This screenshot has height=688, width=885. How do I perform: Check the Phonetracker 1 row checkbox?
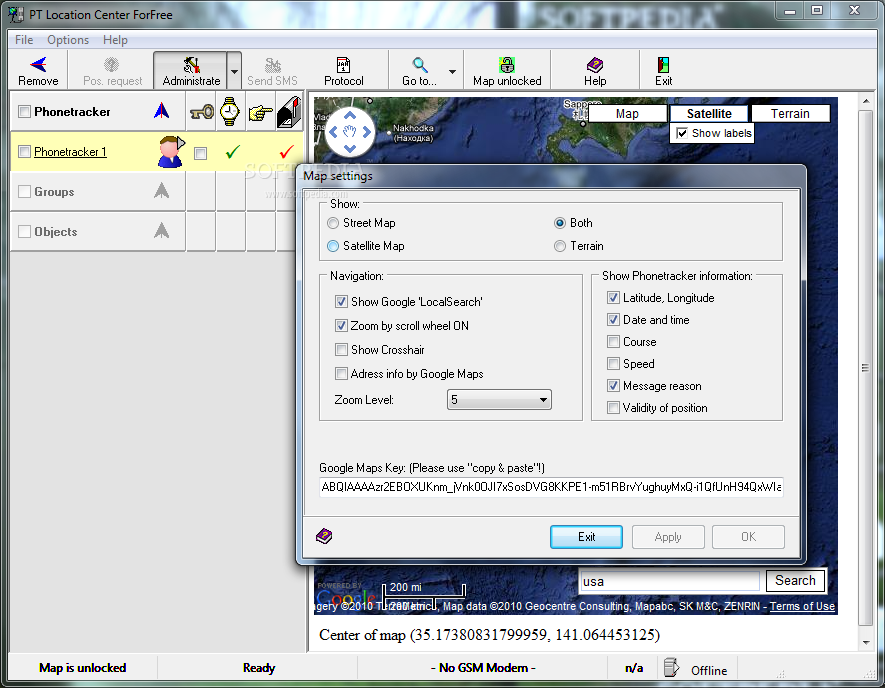[24, 151]
